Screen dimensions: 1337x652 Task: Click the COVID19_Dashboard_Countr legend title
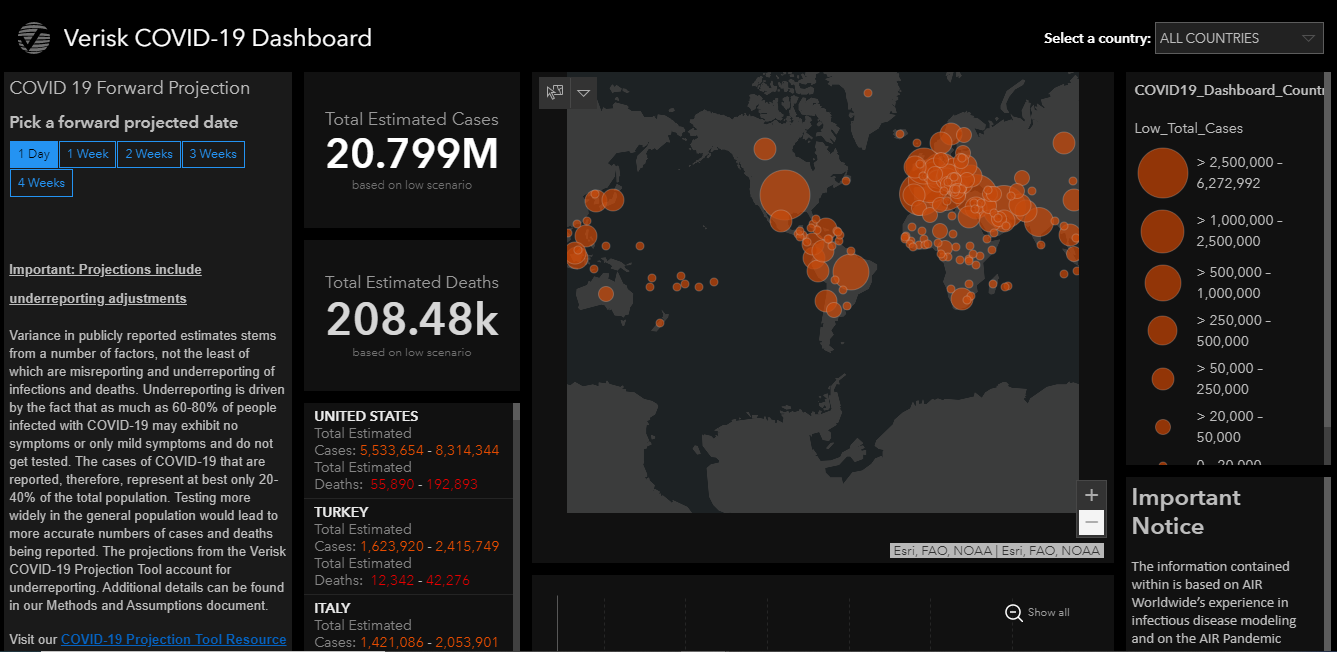(x=1228, y=90)
